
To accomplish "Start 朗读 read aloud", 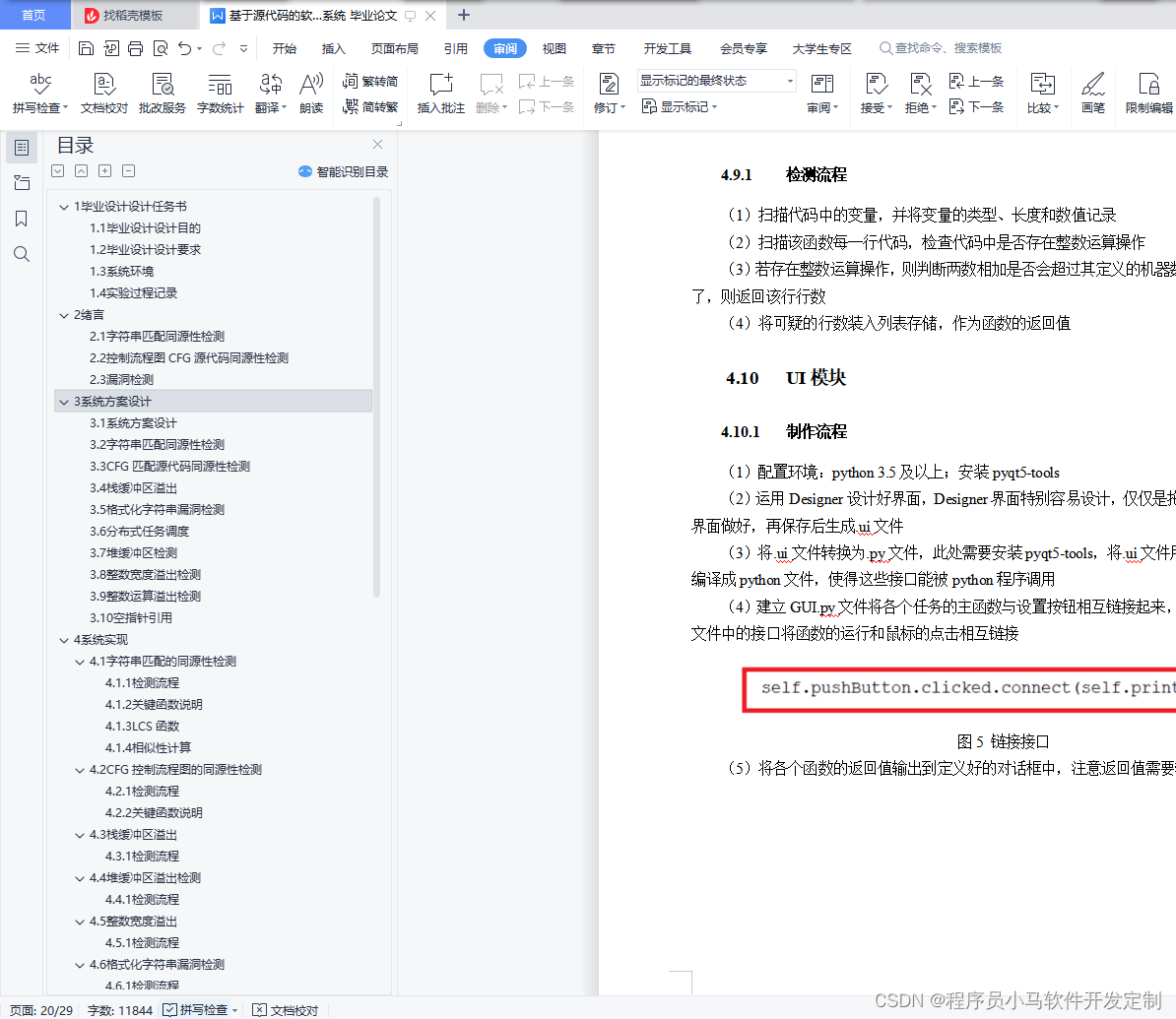I will point(310,93).
